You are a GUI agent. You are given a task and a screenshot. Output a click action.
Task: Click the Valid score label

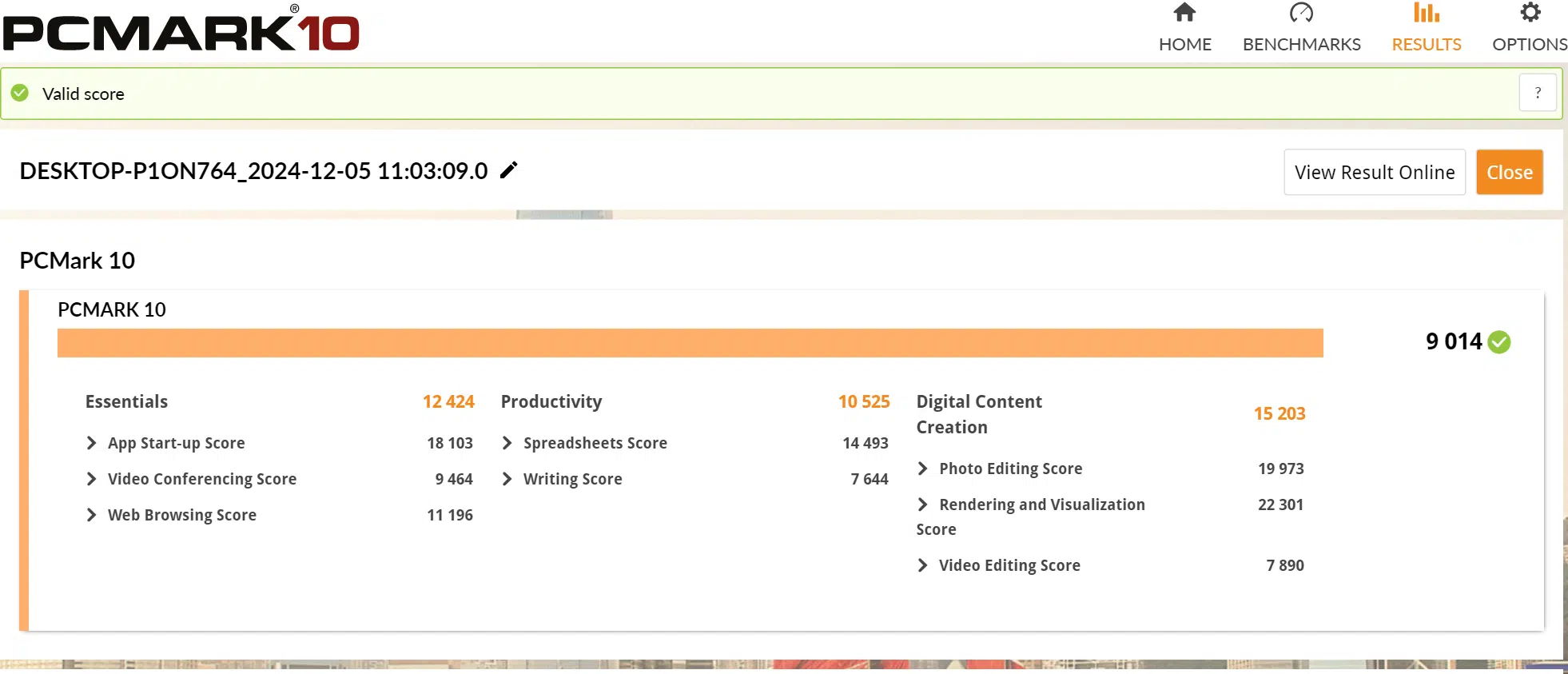coord(83,94)
